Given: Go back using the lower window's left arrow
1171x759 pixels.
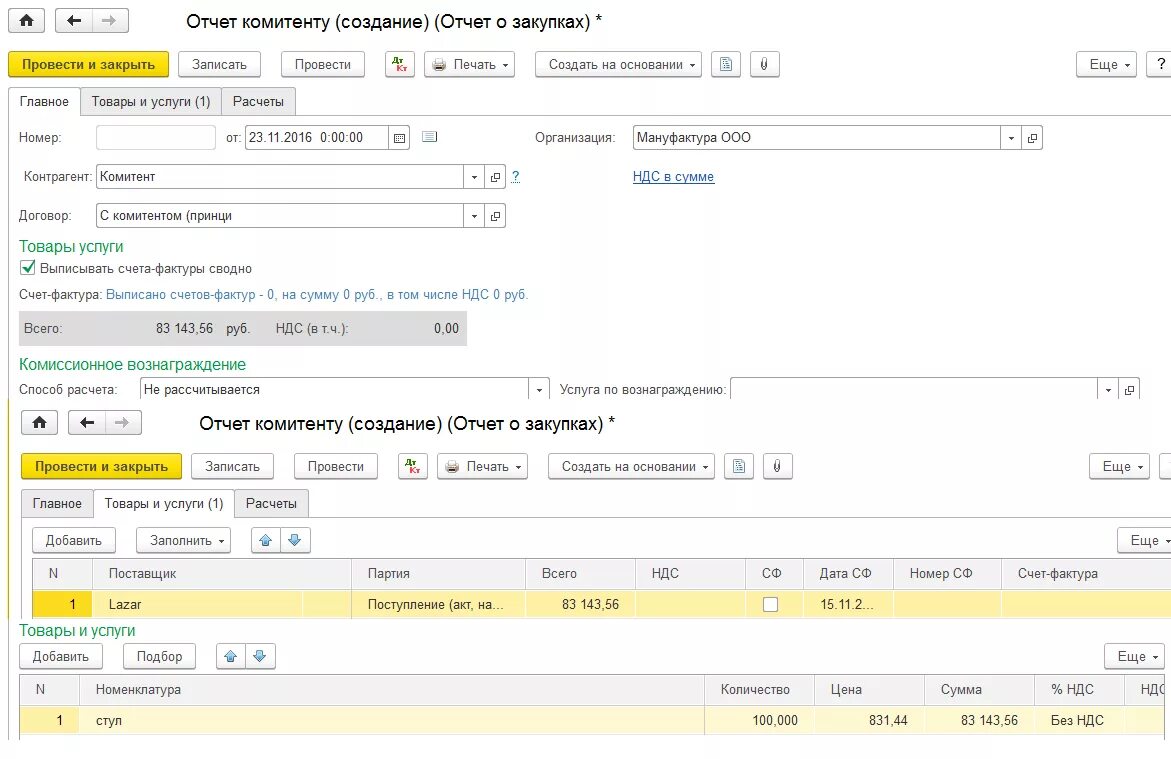Looking at the screenshot, I should (x=87, y=423).
